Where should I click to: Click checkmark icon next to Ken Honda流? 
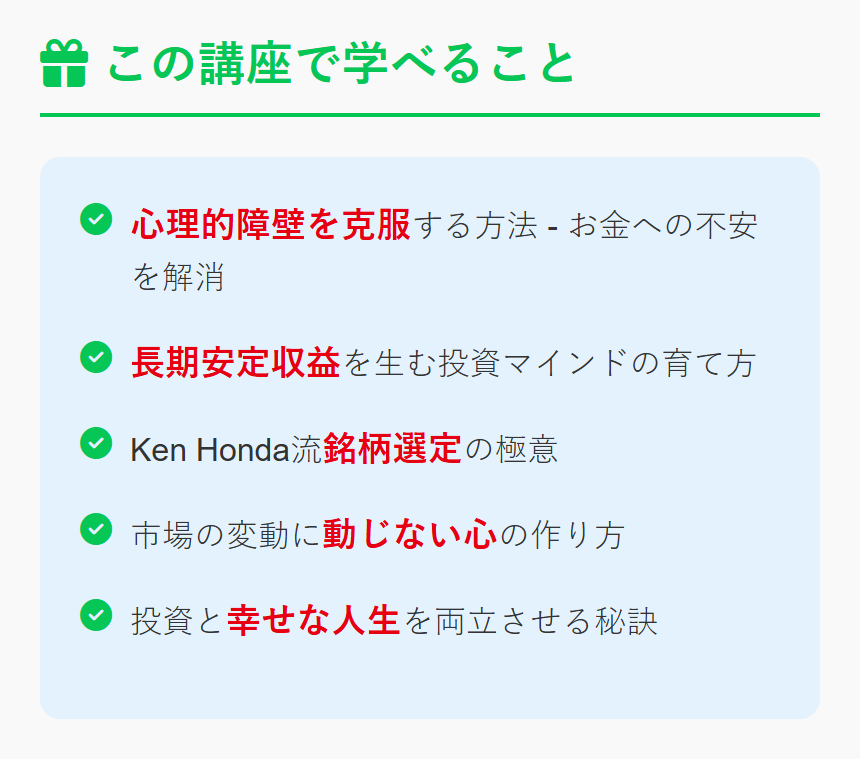click(96, 443)
